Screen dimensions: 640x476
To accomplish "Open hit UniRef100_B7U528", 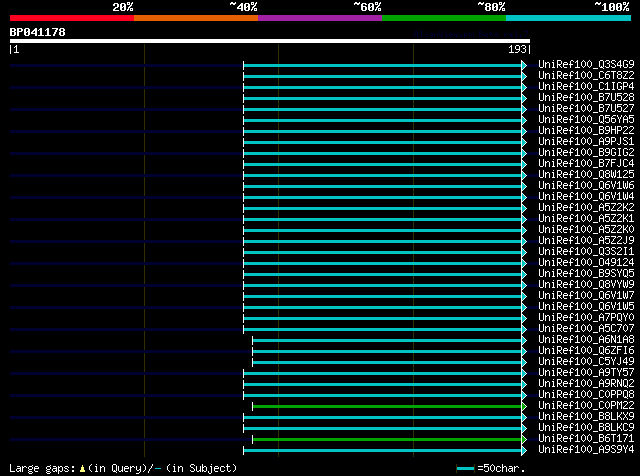I will tap(586, 97).
